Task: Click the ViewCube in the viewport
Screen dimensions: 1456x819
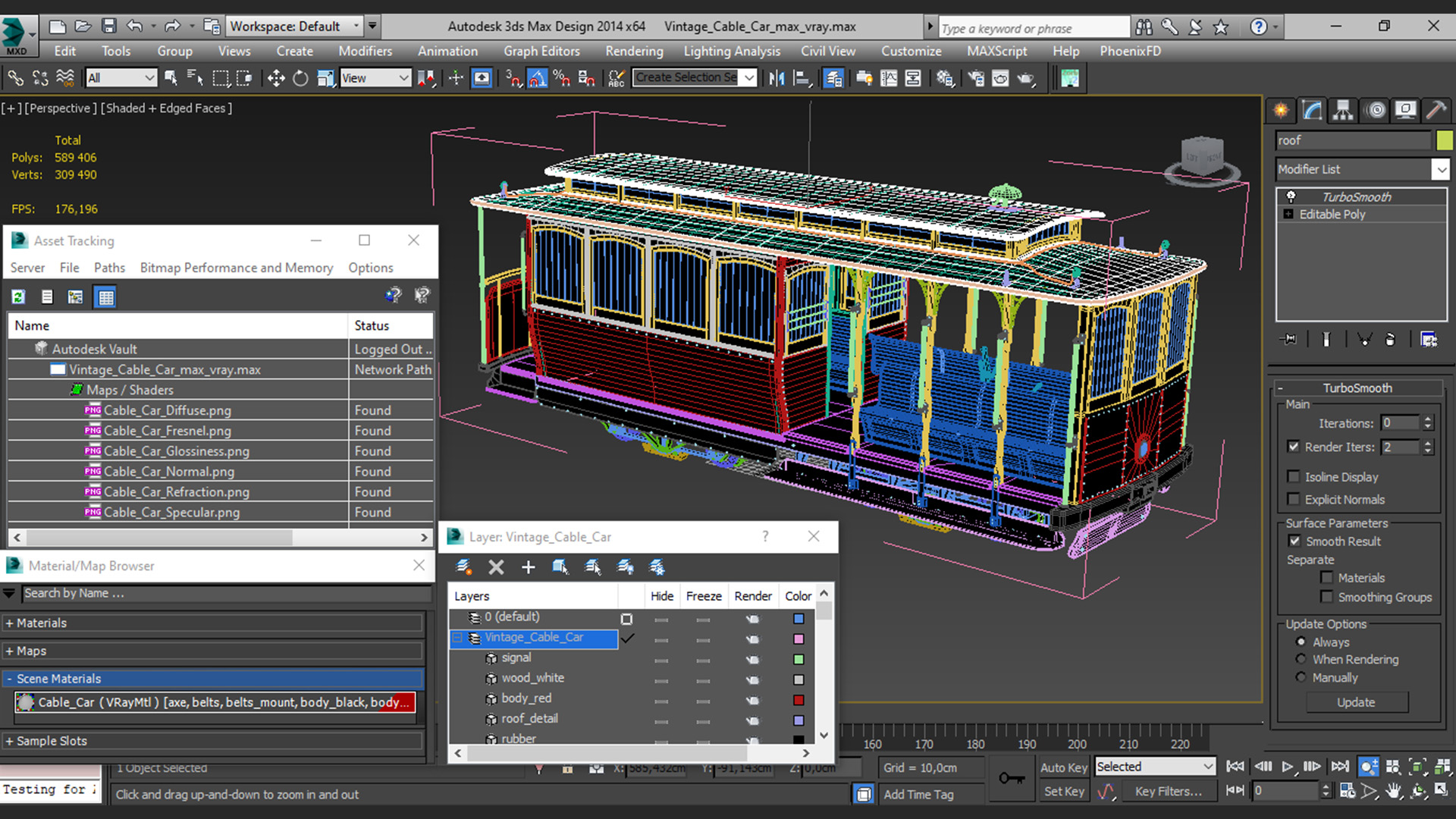Action: (x=1203, y=158)
